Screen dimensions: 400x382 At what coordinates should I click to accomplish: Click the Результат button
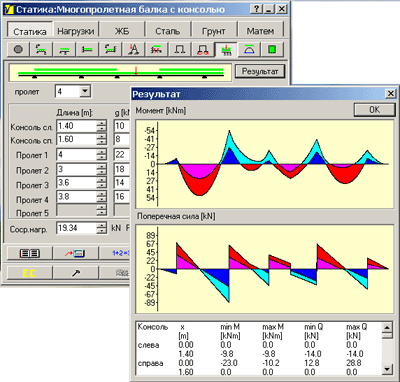click(x=260, y=71)
